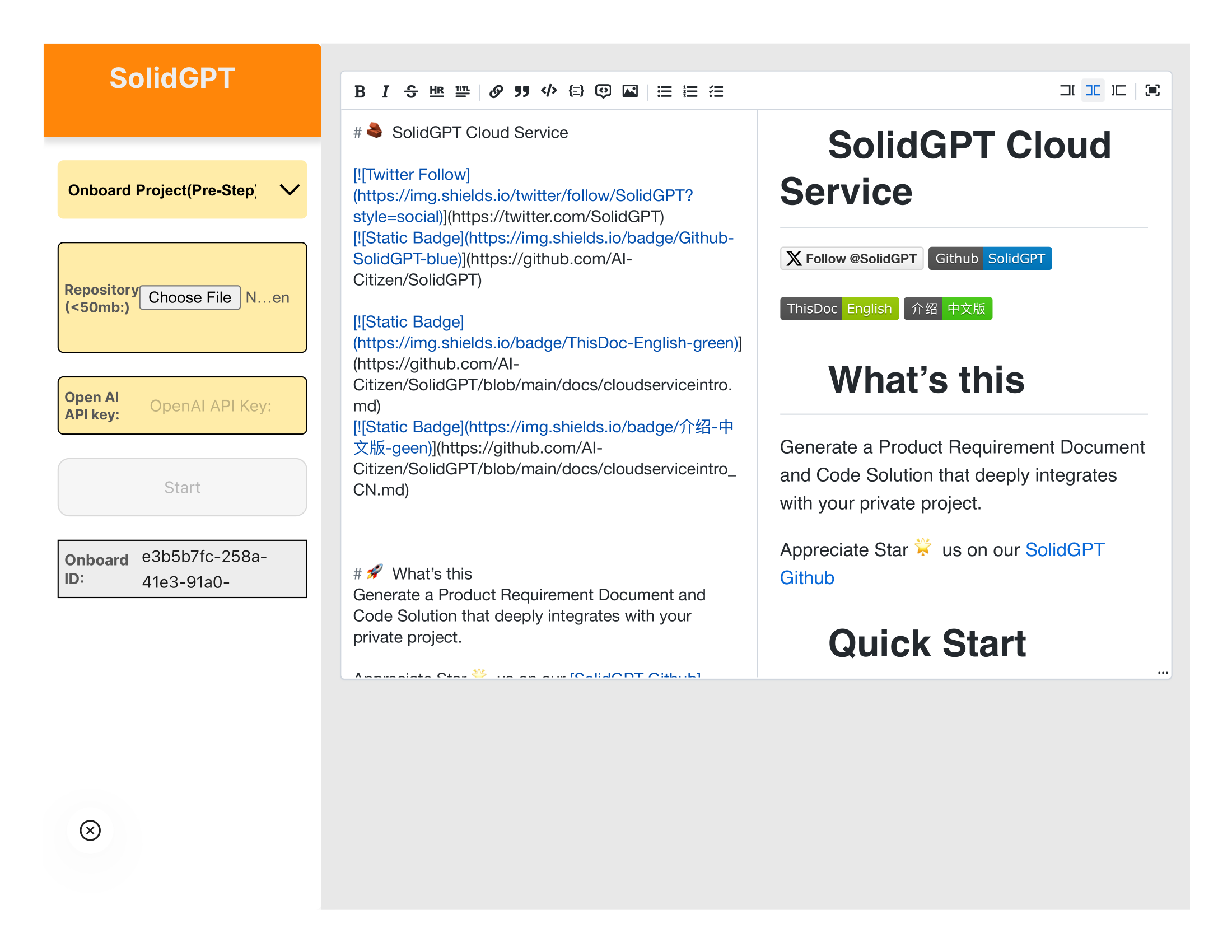
Task: Open the Chinese version 中文版 badge
Action: pyautogui.click(x=948, y=309)
